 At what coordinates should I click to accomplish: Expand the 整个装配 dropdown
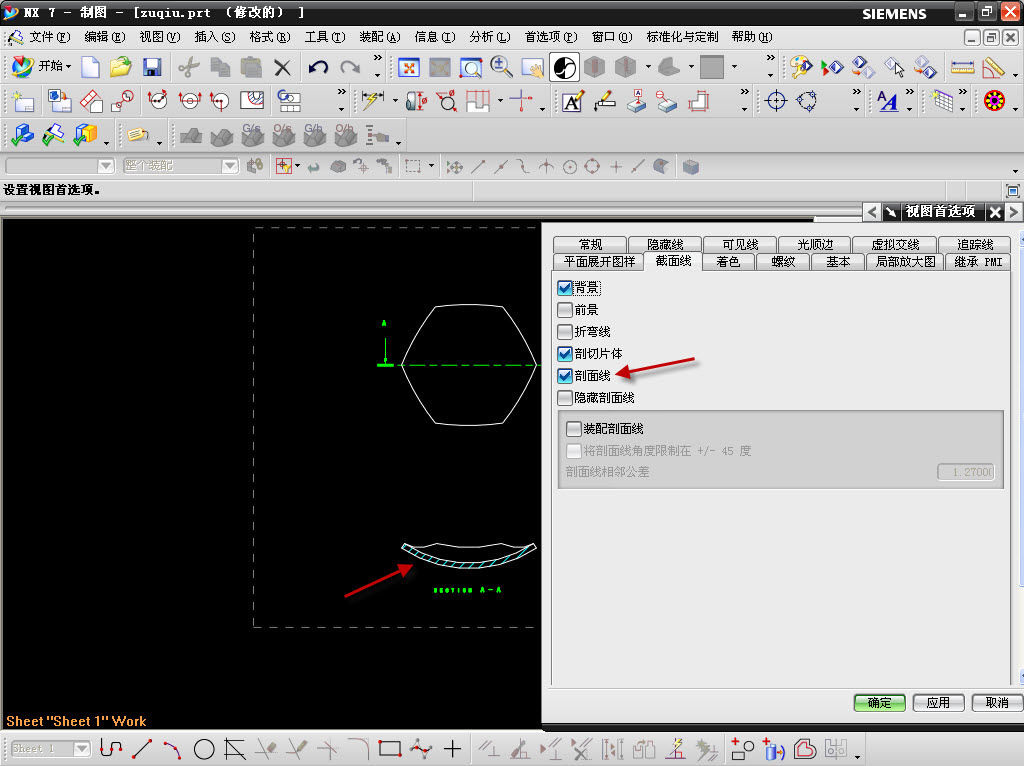point(230,166)
